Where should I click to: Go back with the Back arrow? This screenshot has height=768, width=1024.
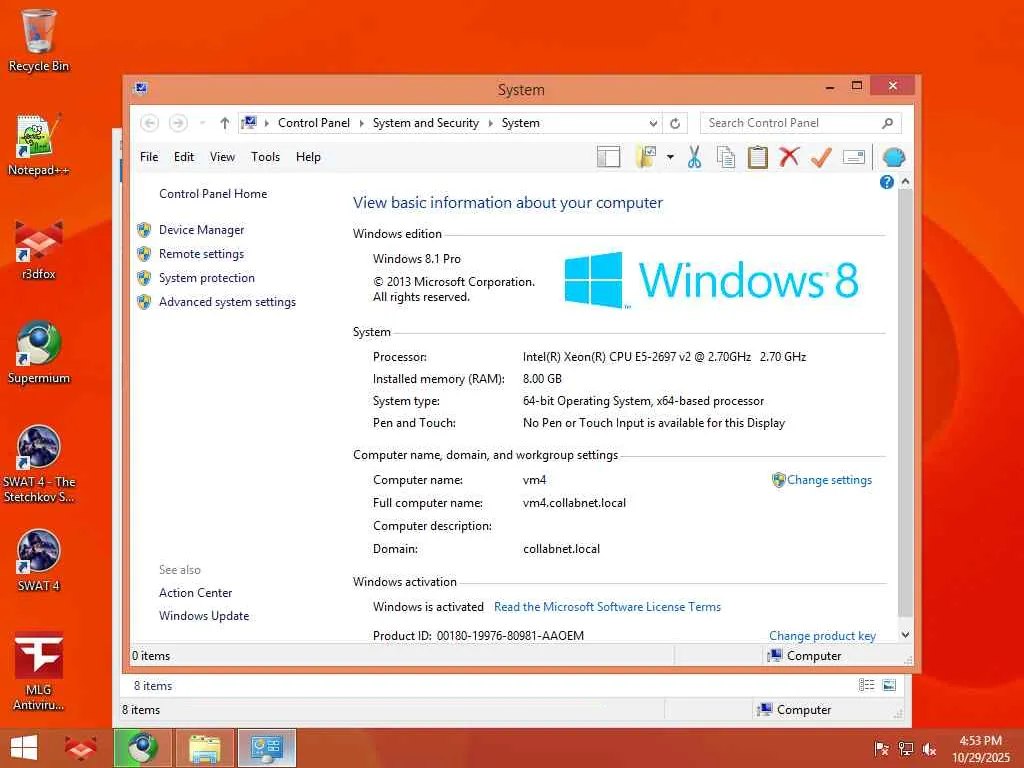click(x=150, y=123)
